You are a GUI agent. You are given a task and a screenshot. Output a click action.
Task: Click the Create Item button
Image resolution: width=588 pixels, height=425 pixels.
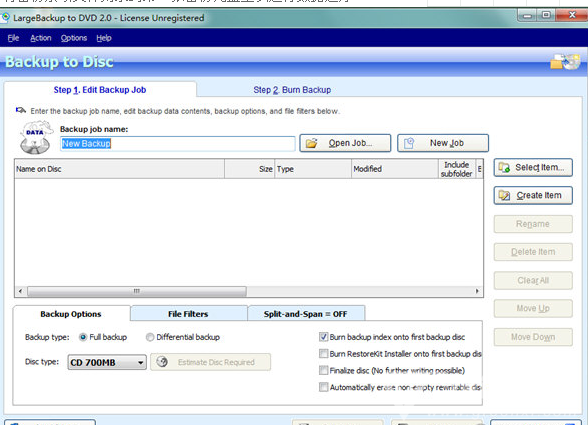533,195
